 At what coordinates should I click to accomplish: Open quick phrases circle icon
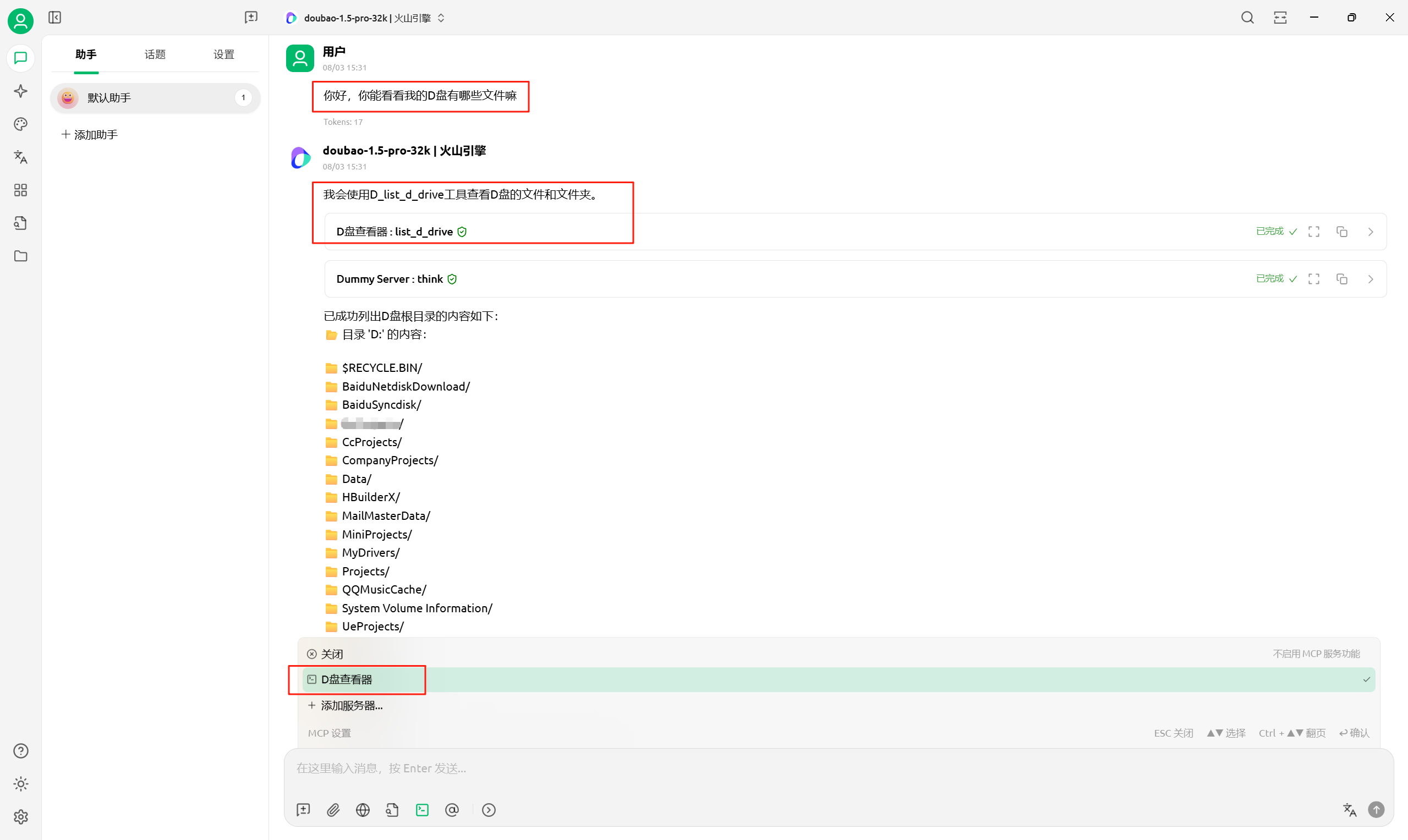(489, 810)
